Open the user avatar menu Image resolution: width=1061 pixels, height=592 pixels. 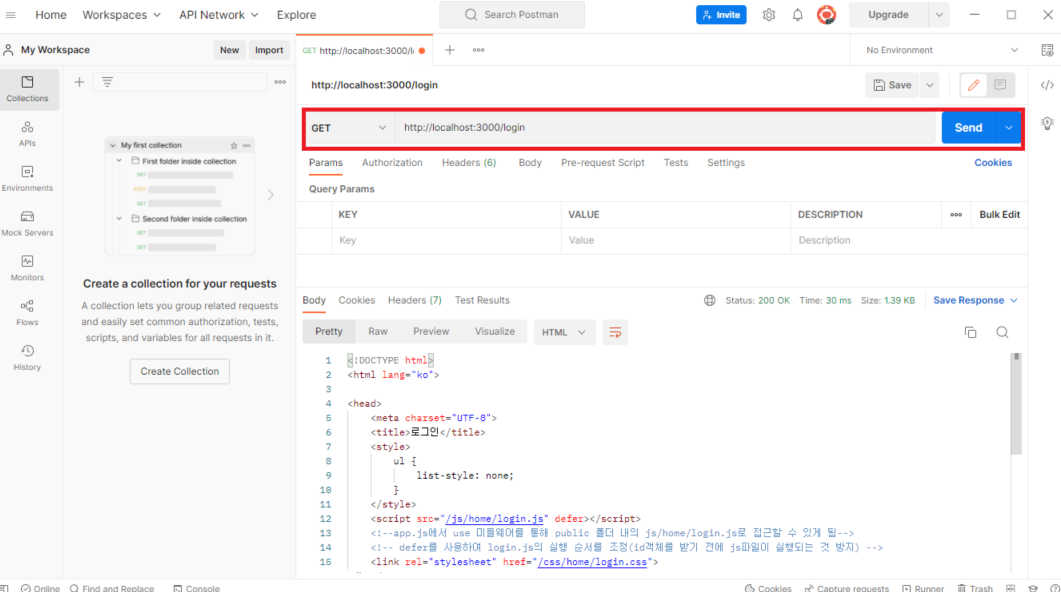[x=826, y=15]
